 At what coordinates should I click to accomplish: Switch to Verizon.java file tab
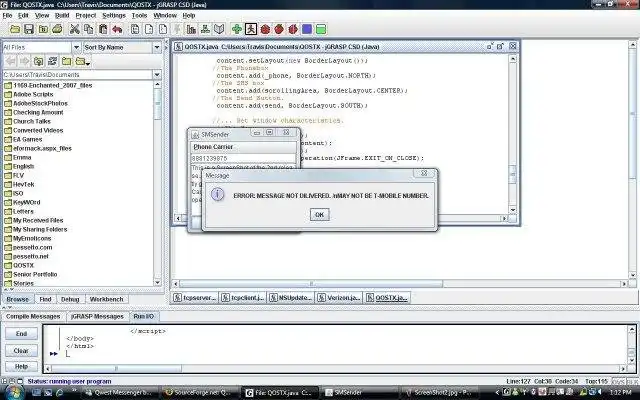pos(339,298)
